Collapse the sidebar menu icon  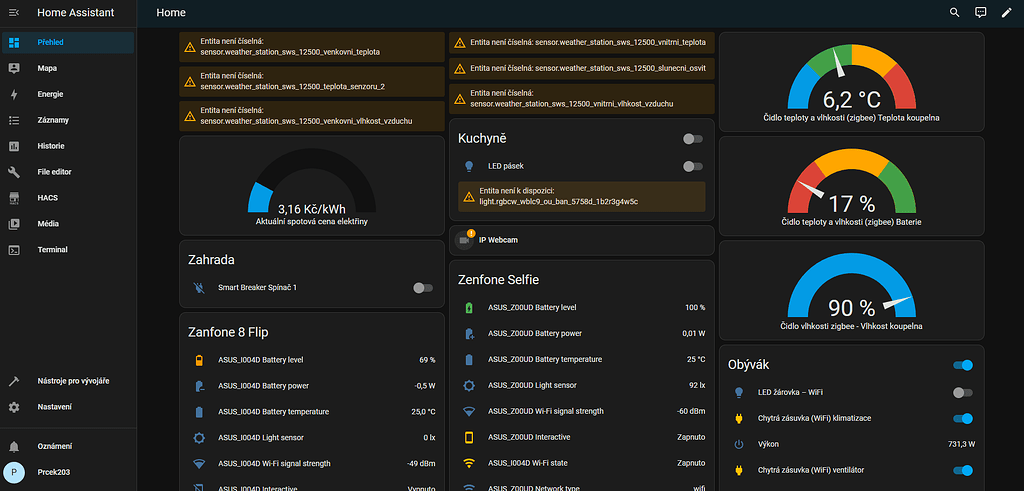pos(14,12)
